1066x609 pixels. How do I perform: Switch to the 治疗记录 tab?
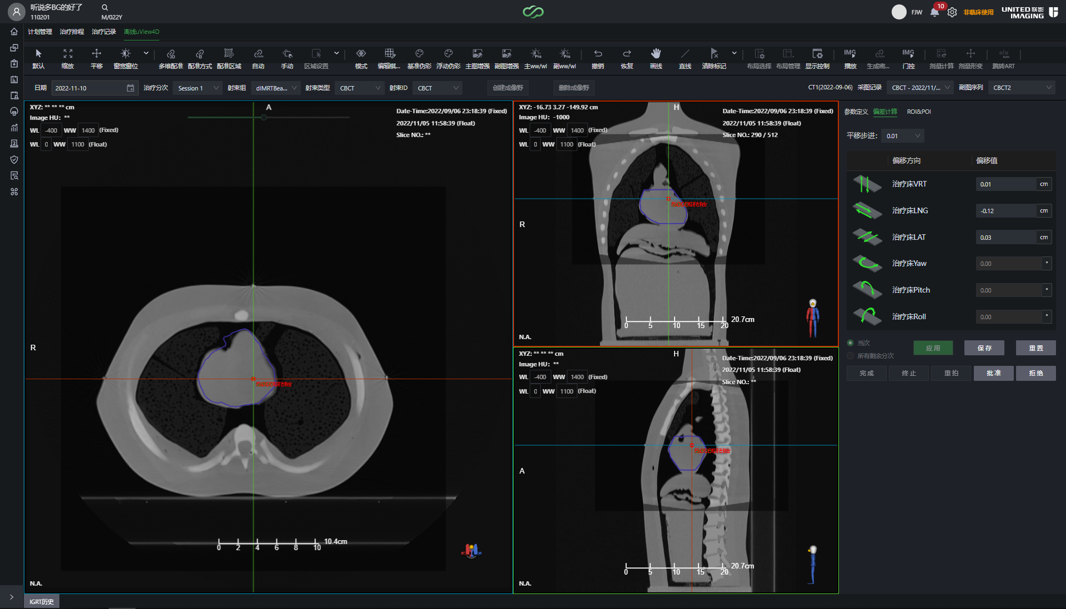(104, 32)
